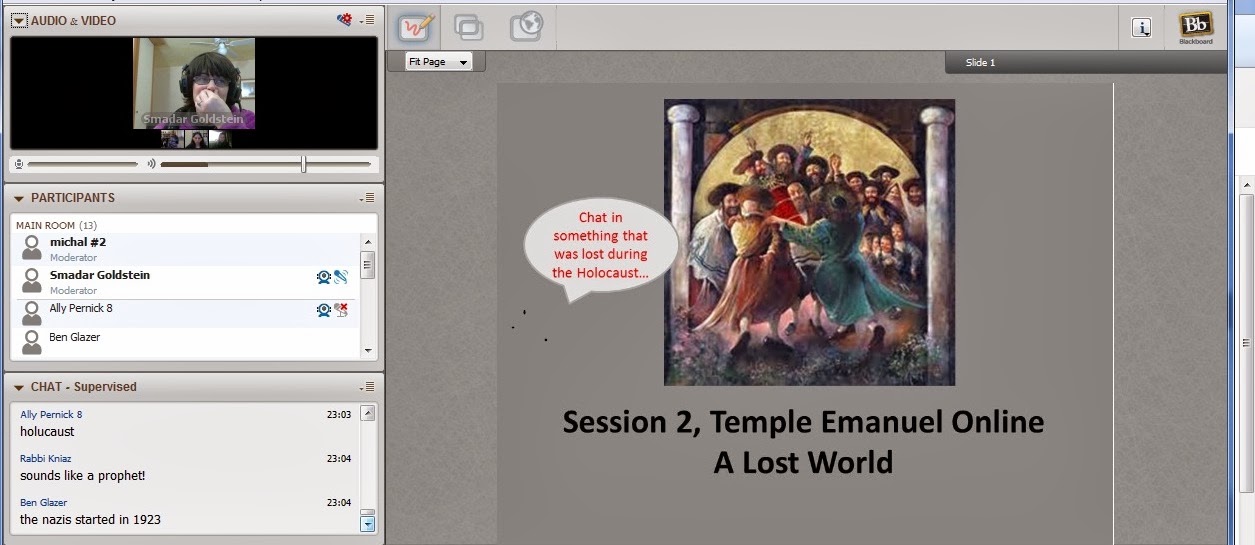Select the Whiteboard mode icon
The height and width of the screenshot is (545, 1255).
[x=415, y=27]
